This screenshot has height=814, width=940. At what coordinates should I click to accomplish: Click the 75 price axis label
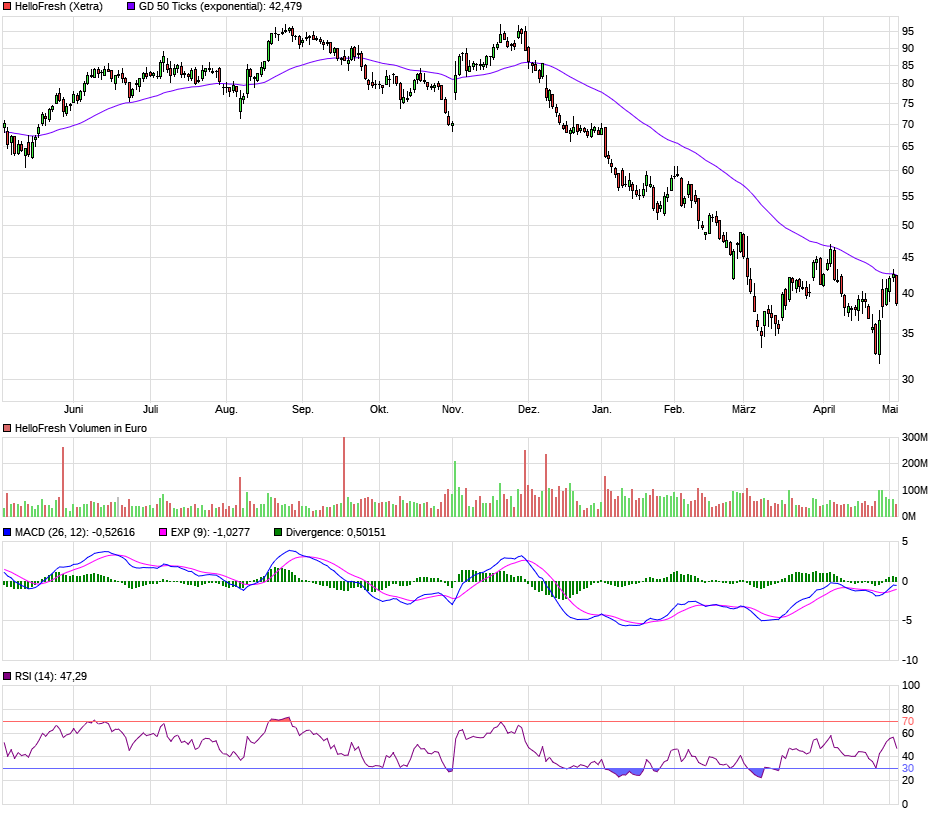tap(908, 104)
